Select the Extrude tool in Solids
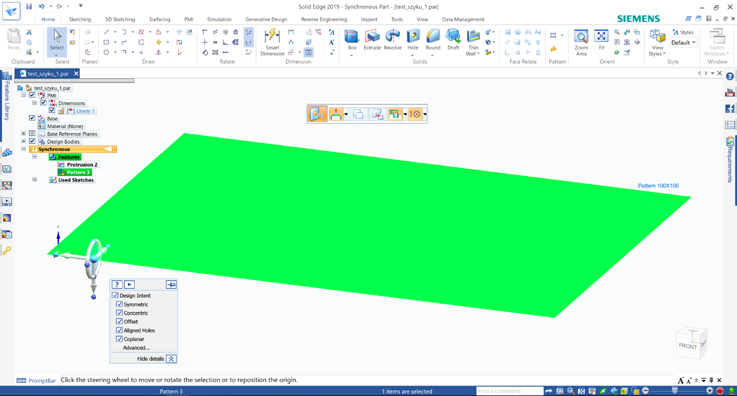 (372, 40)
